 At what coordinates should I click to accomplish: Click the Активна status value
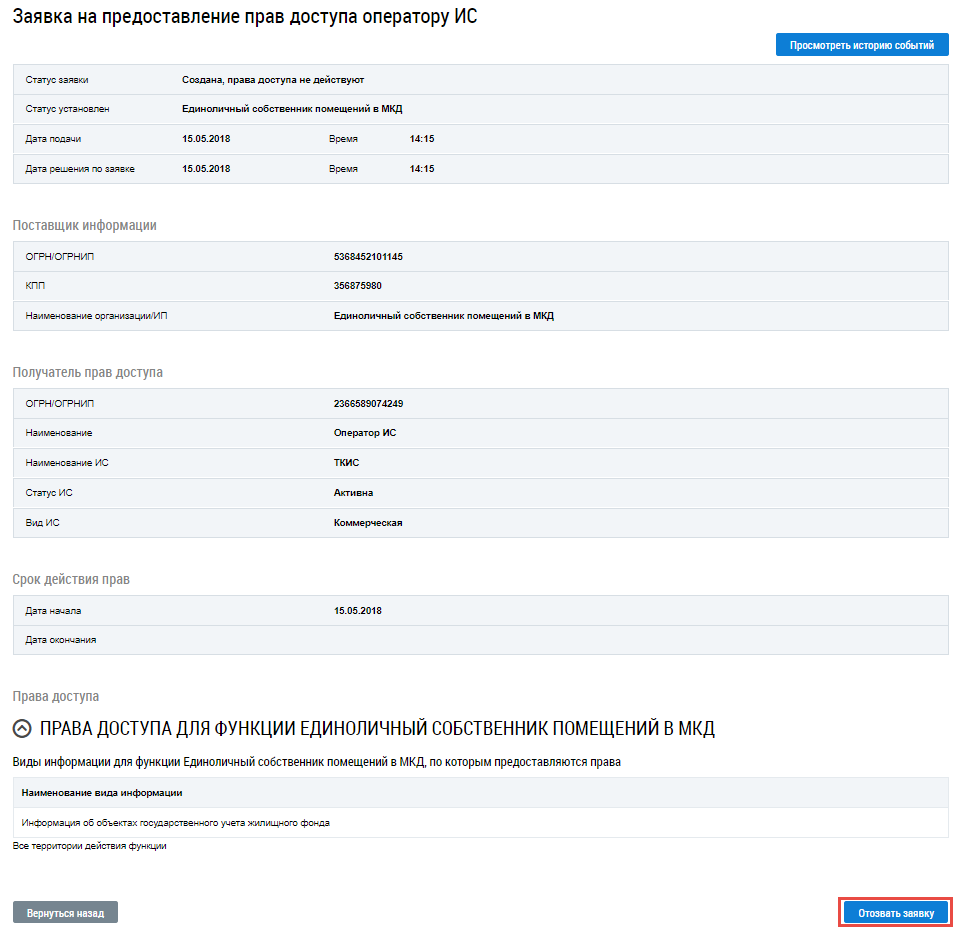point(353,493)
